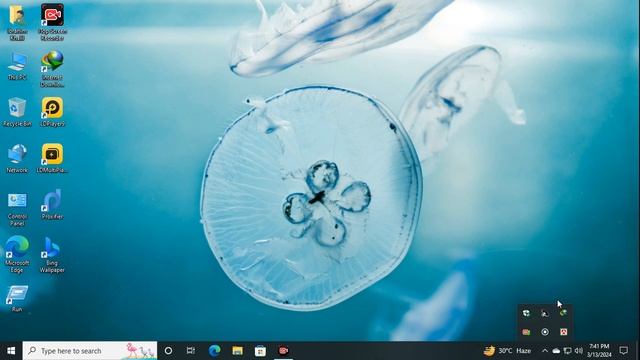Open the Windows Start menu

(x=11, y=351)
